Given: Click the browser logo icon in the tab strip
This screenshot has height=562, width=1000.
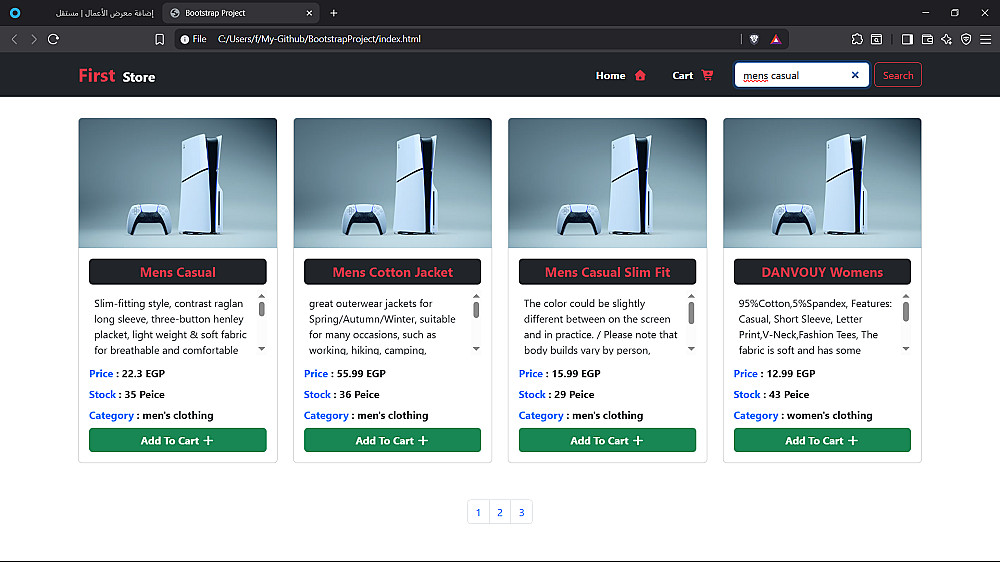Looking at the screenshot, I should click(x=15, y=13).
